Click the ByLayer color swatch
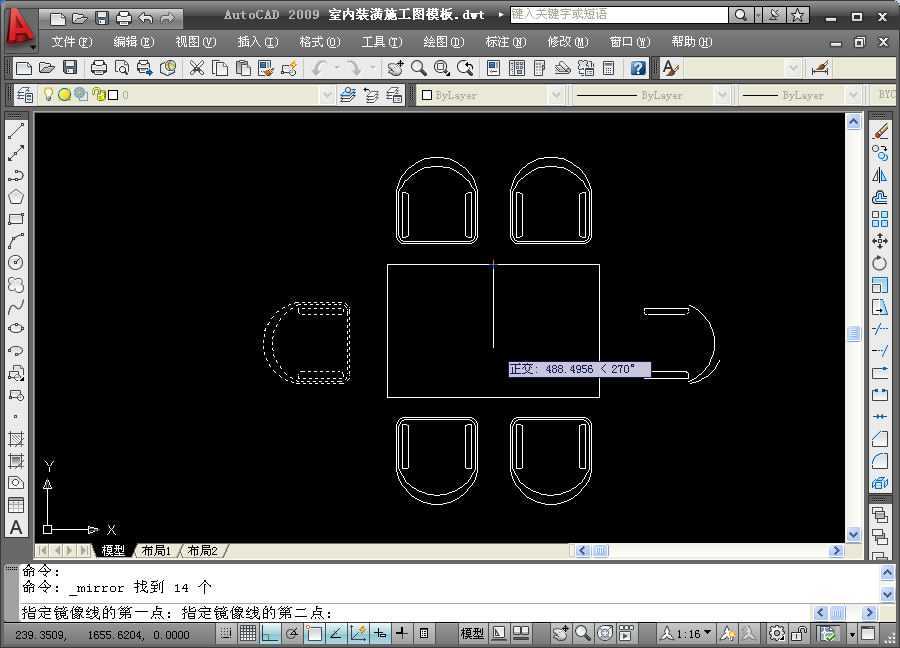Viewport: 900px width, 648px height. click(x=428, y=95)
